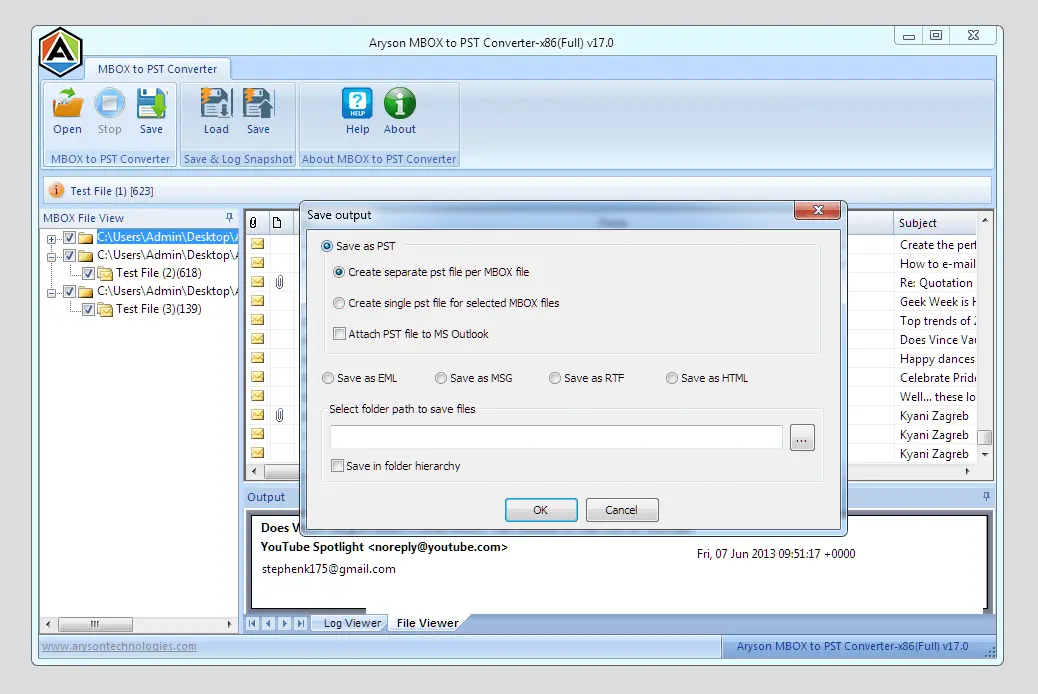The image size is (1038, 694).
Task: Click tree view horizontal scrollbar thumb
Action: 95,624
